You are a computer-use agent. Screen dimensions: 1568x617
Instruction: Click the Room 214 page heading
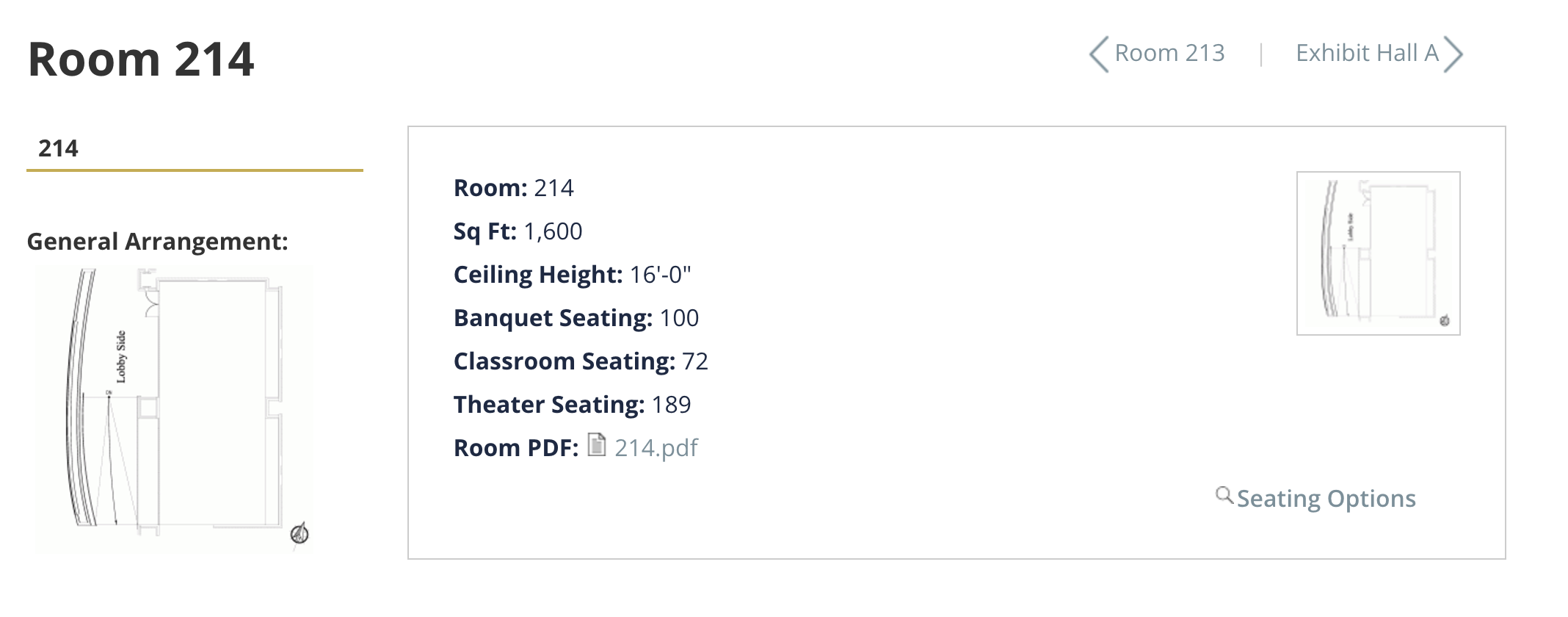(141, 59)
